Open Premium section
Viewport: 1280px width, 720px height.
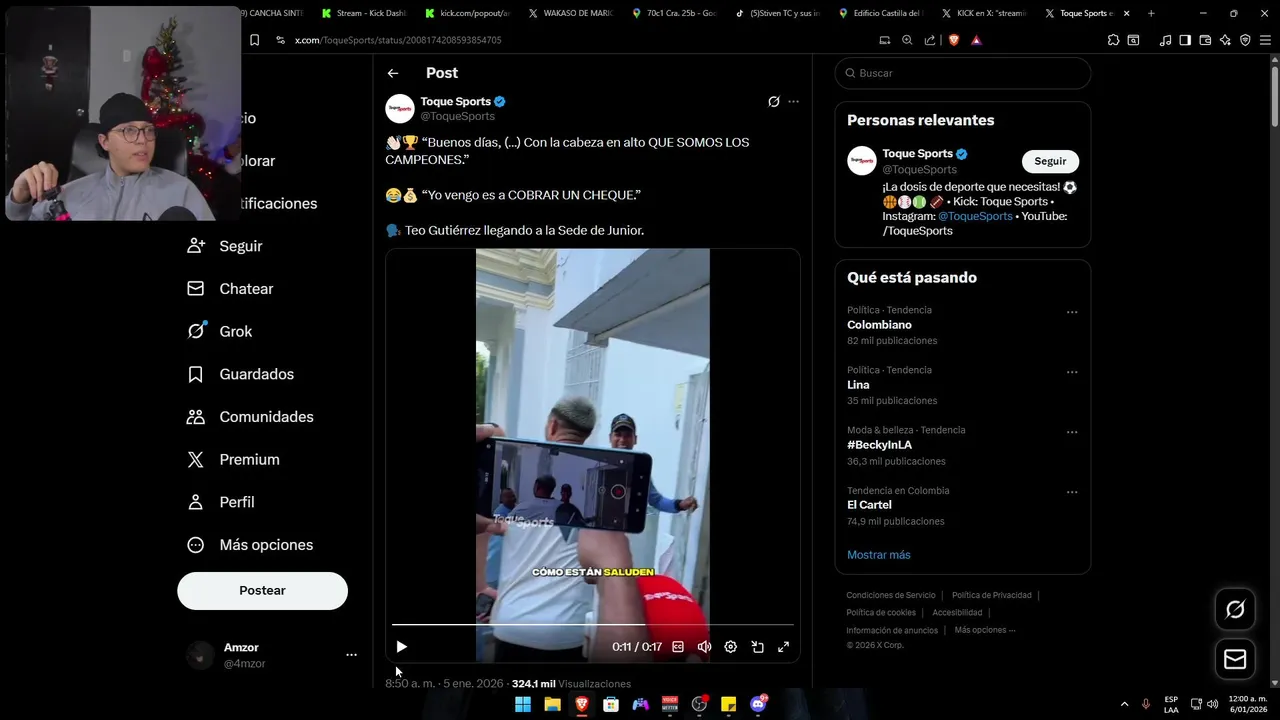click(x=234, y=460)
